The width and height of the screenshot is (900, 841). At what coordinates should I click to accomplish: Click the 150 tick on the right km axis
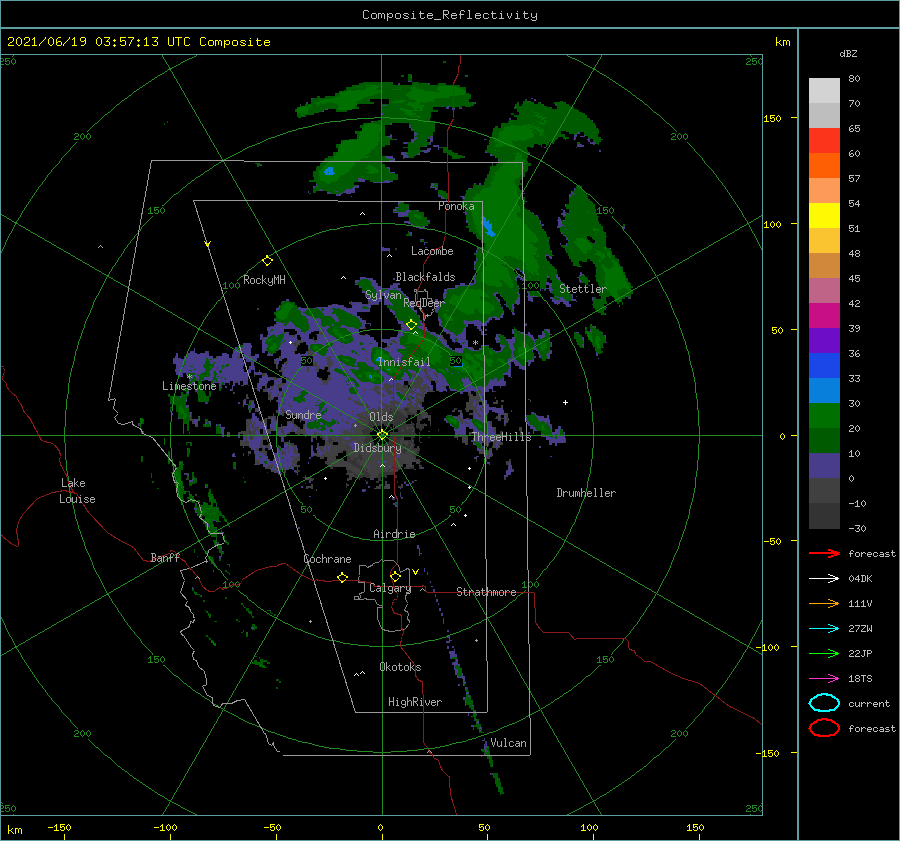pyautogui.click(x=773, y=118)
